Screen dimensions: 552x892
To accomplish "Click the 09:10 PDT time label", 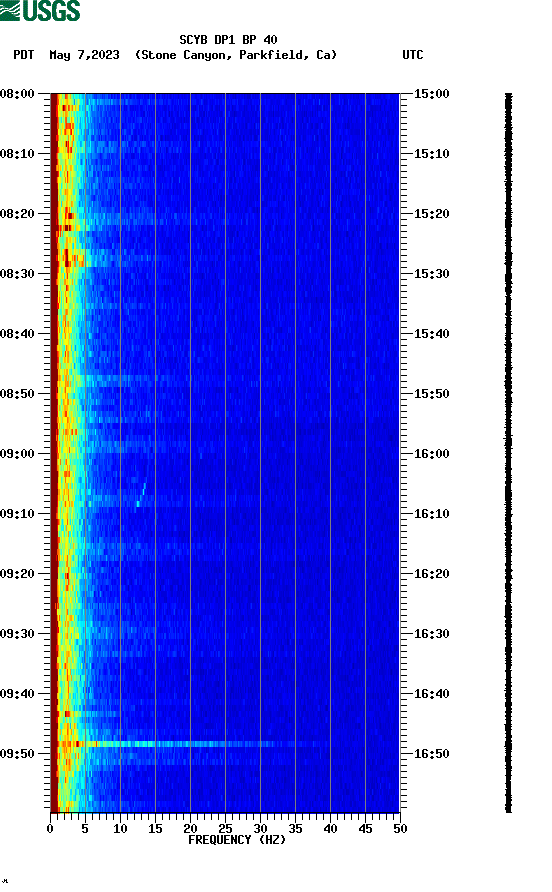I will point(17,514).
